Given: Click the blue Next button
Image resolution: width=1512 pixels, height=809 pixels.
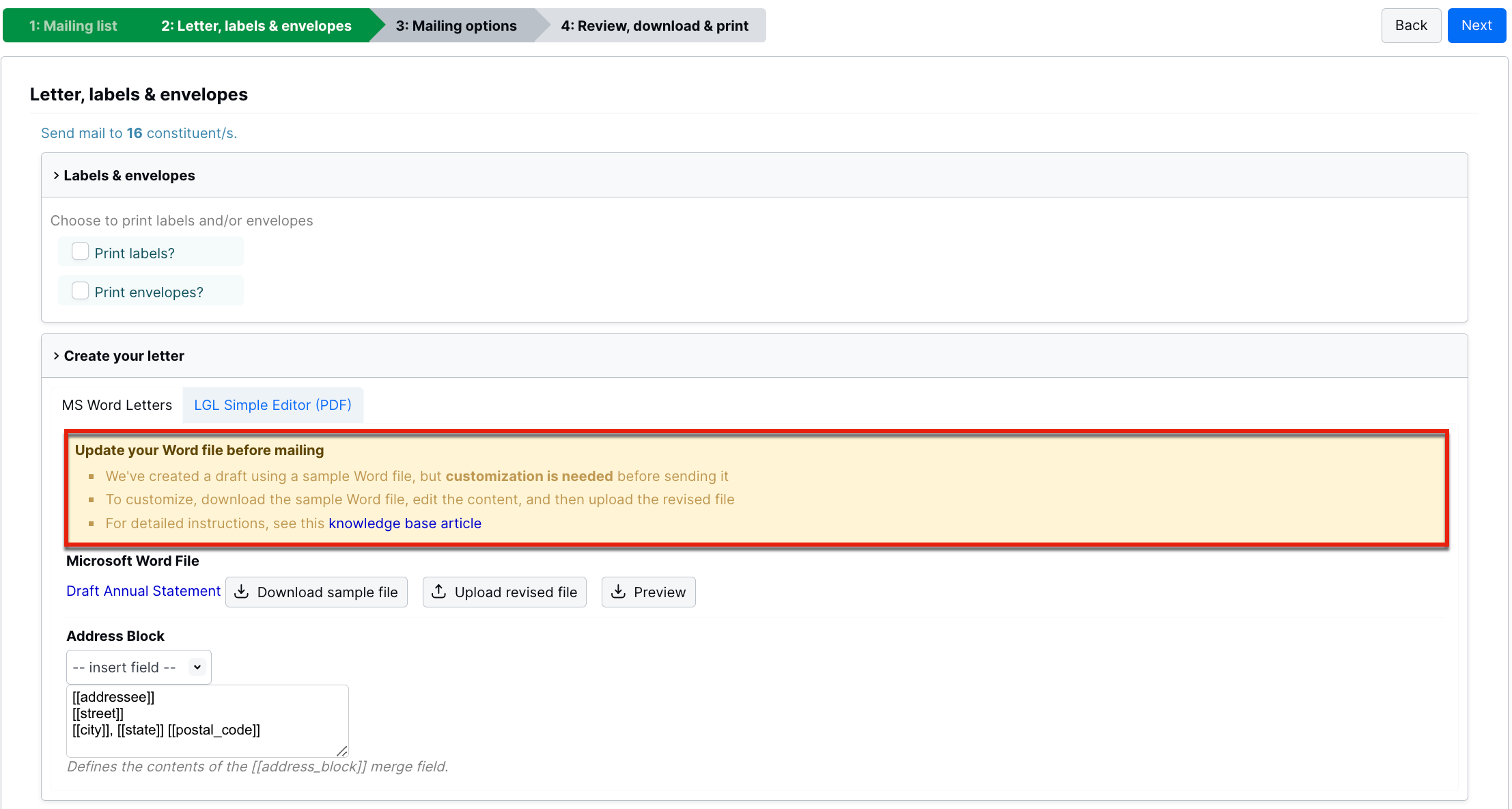Looking at the screenshot, I should [1476, 26].
